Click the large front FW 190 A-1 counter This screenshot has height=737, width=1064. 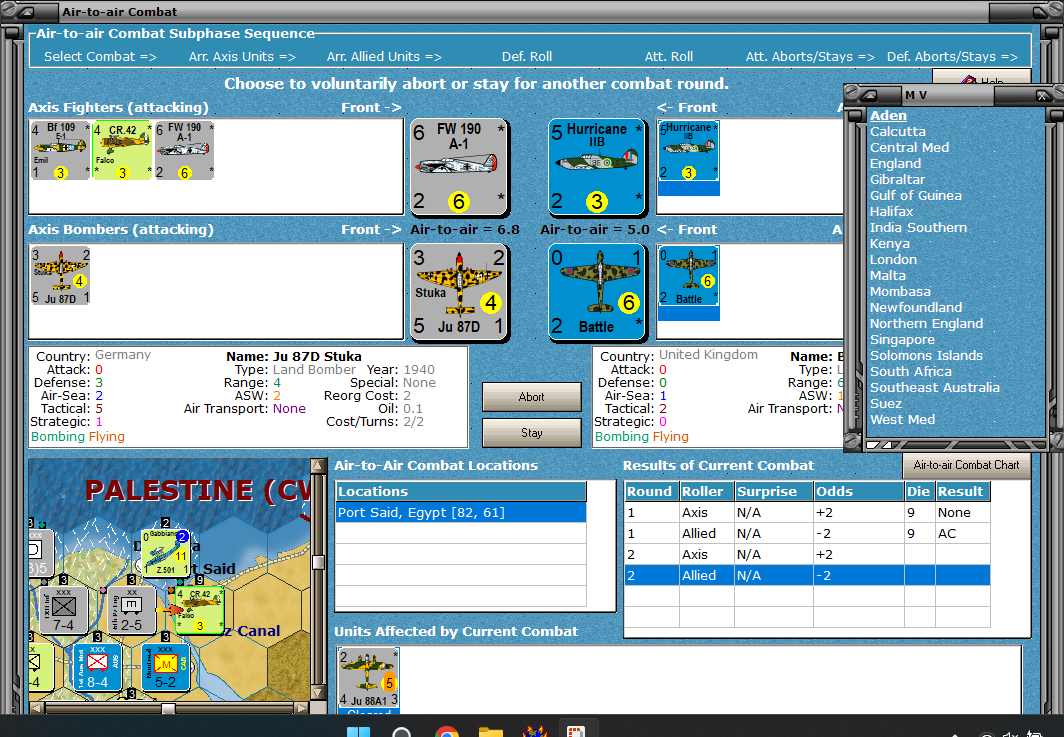click(459, 167)
